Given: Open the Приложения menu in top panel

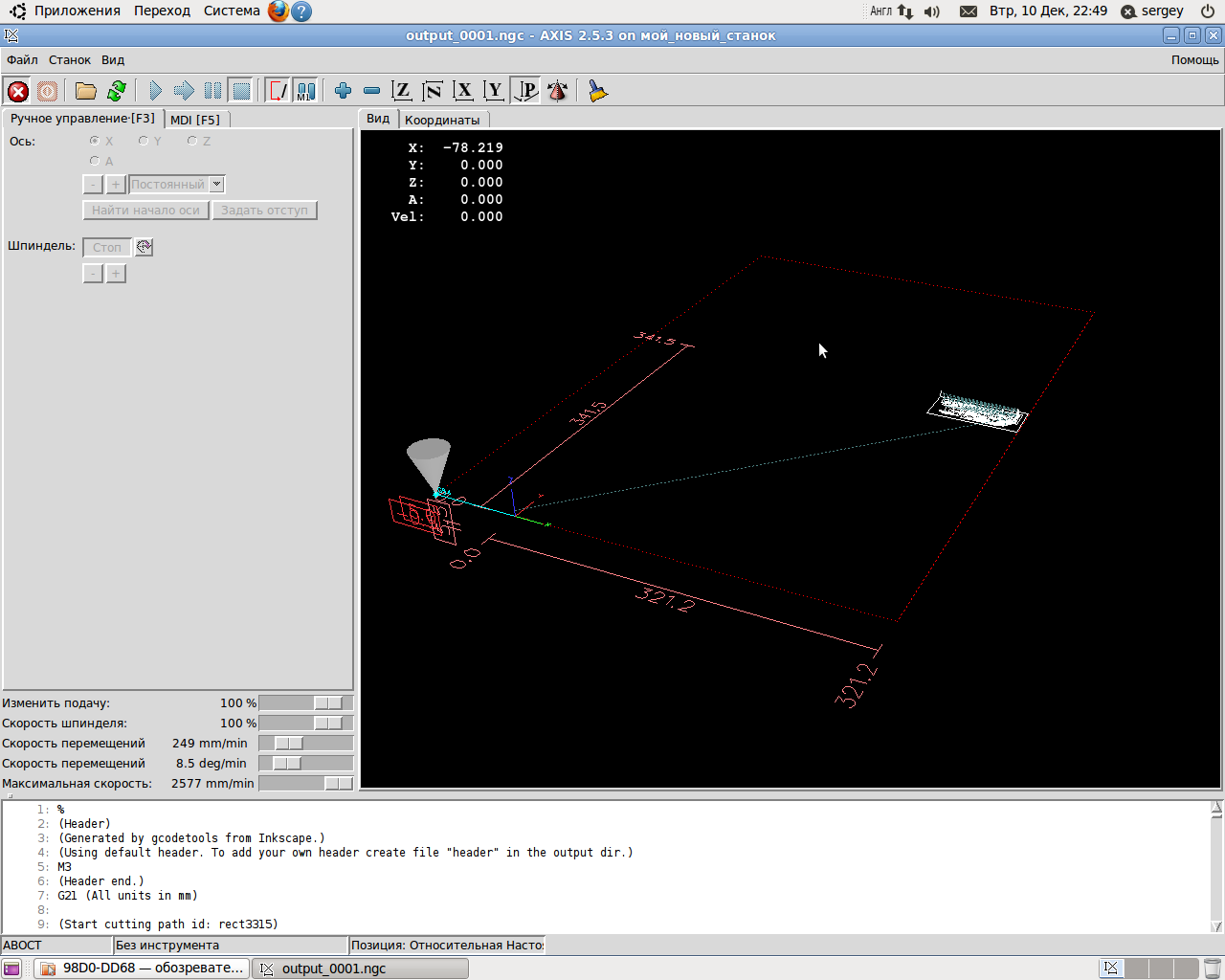Looking at the screenshot, I should click(x=77, y=11).
